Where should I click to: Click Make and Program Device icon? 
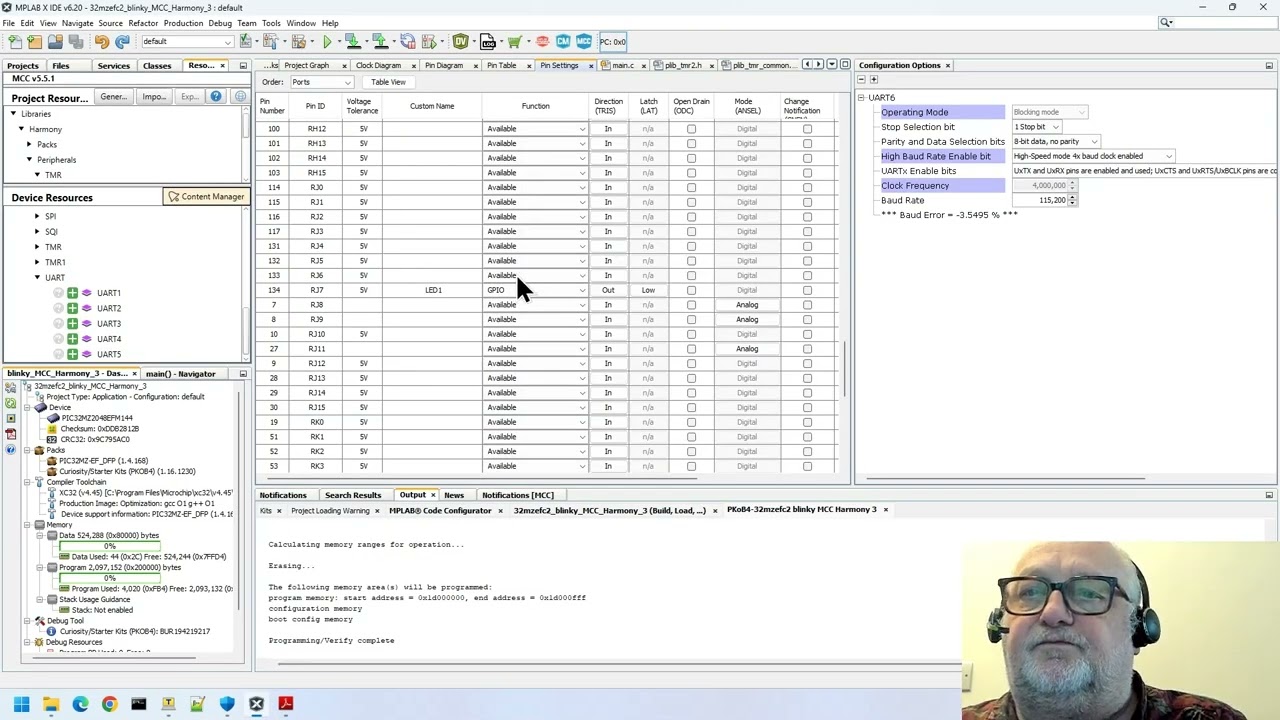pyautogui.click(x=352, y=42)
